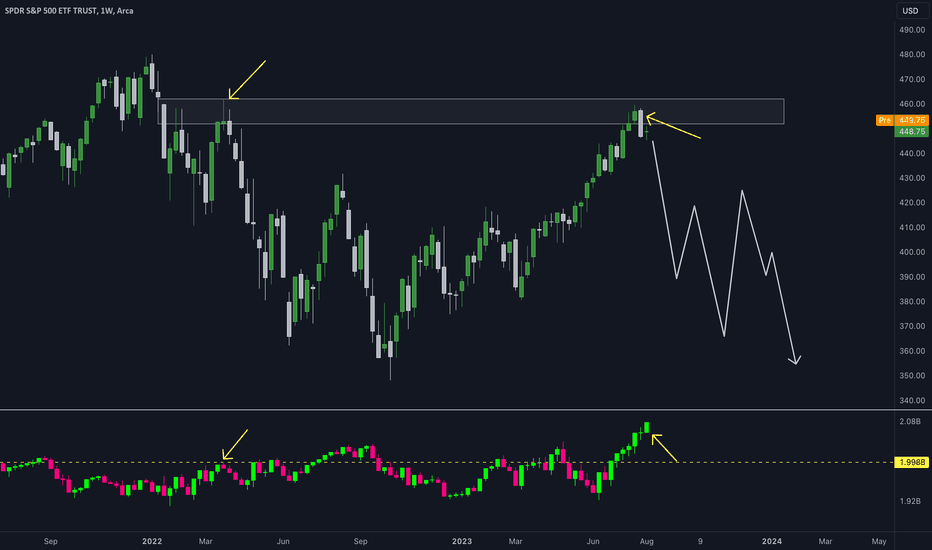The height and width of the screenshot is (550, 932).
Task: Click the Aug label on time axis
Action: point(647,541)
